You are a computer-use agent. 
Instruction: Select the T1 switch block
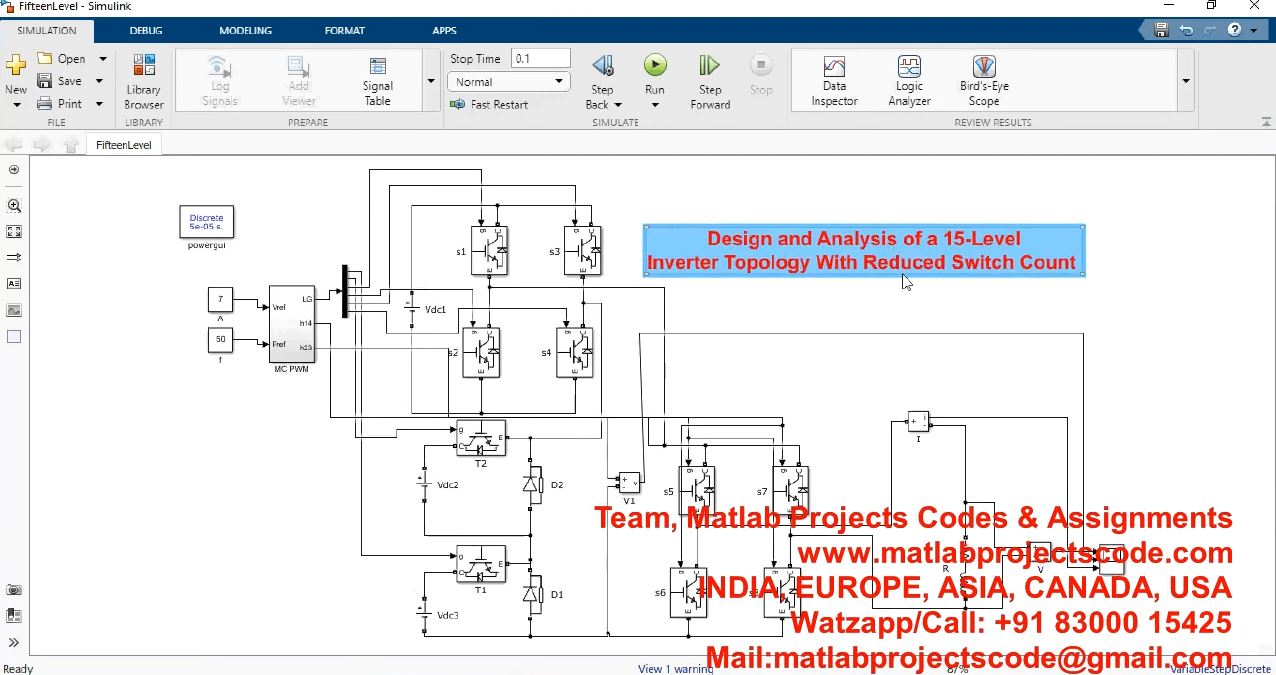click(481, 564)
